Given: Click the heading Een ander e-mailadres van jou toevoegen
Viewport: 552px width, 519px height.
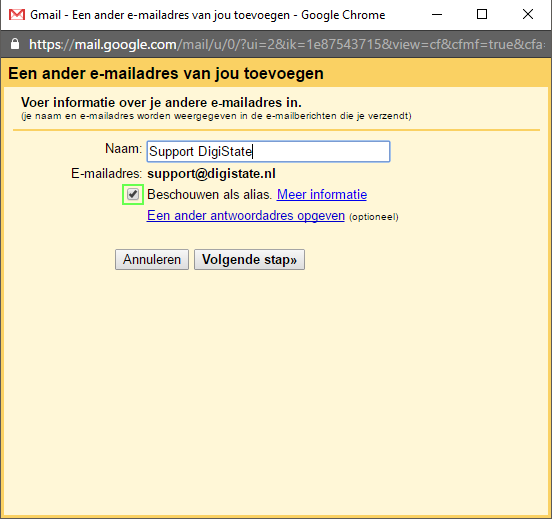Looking at the screenshot, I should [166, 74].
